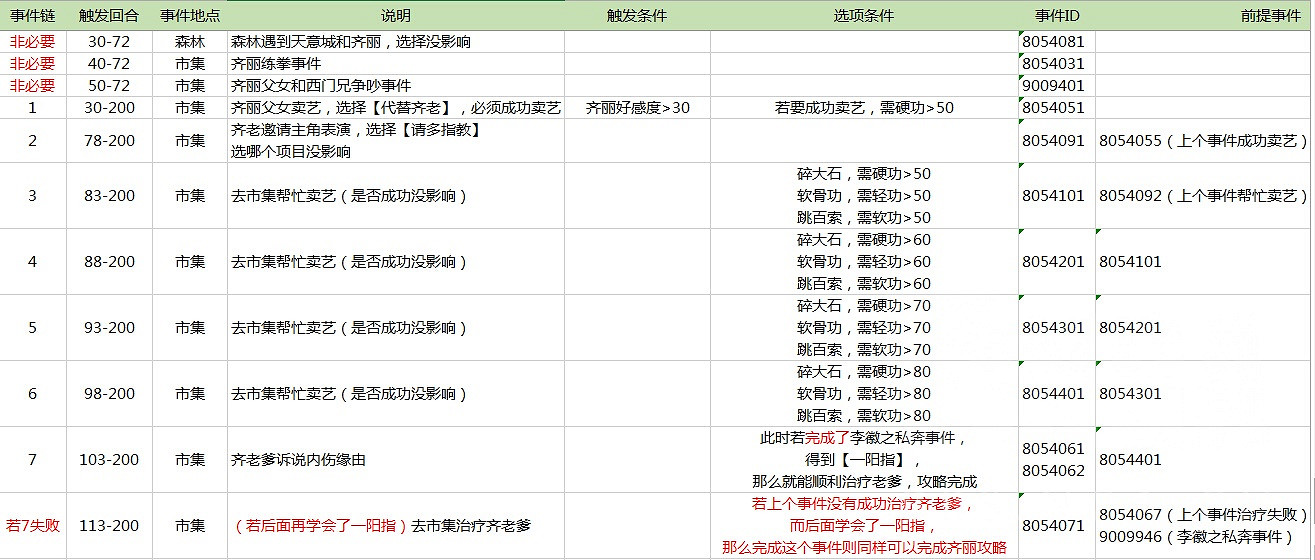Select the red 若7失败 cell
Screen dimensions: 1315x560
pyautogui.click(x=32, y=526)
